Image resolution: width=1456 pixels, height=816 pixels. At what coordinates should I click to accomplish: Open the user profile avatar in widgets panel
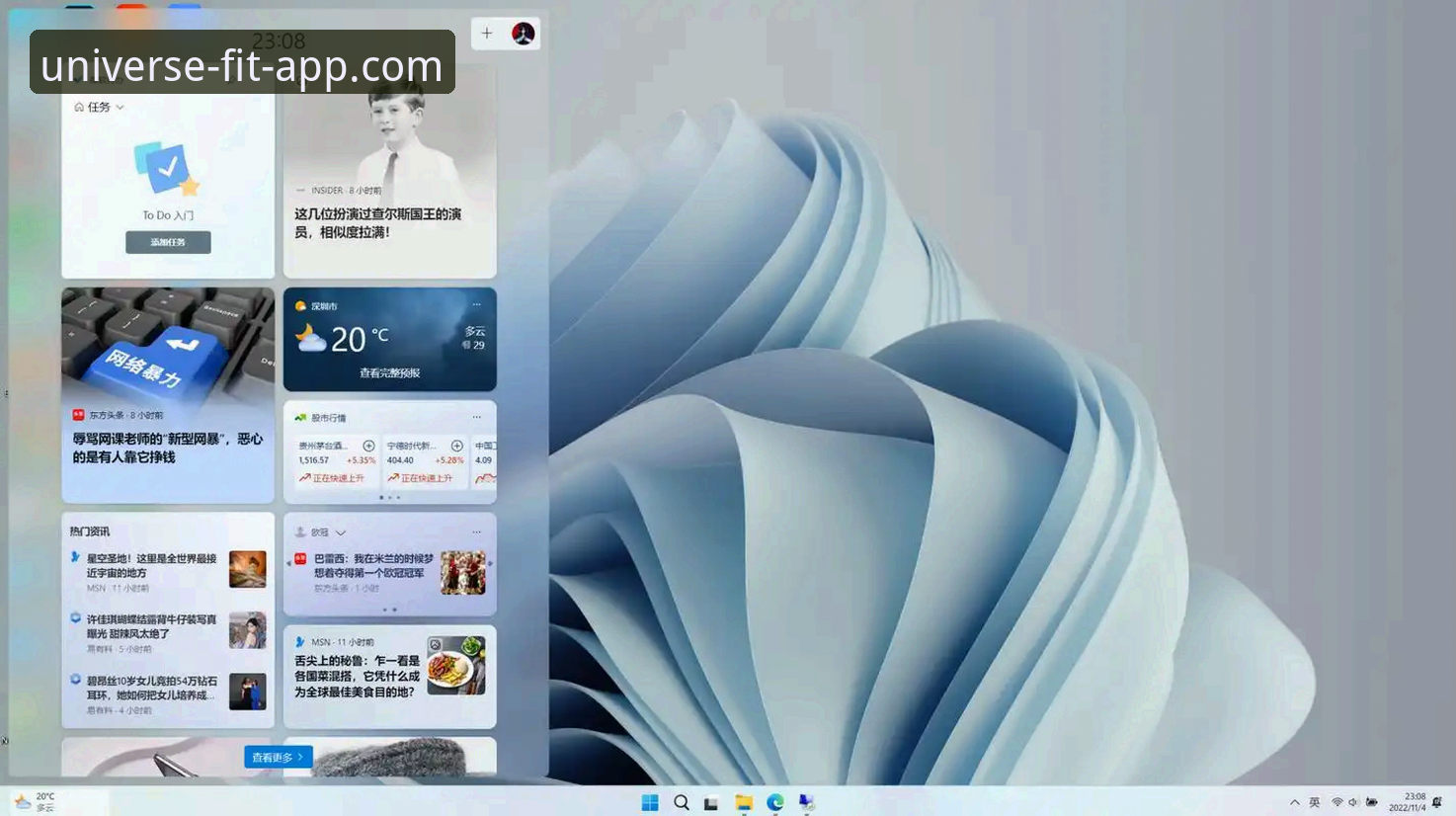[x=524, y=34]
